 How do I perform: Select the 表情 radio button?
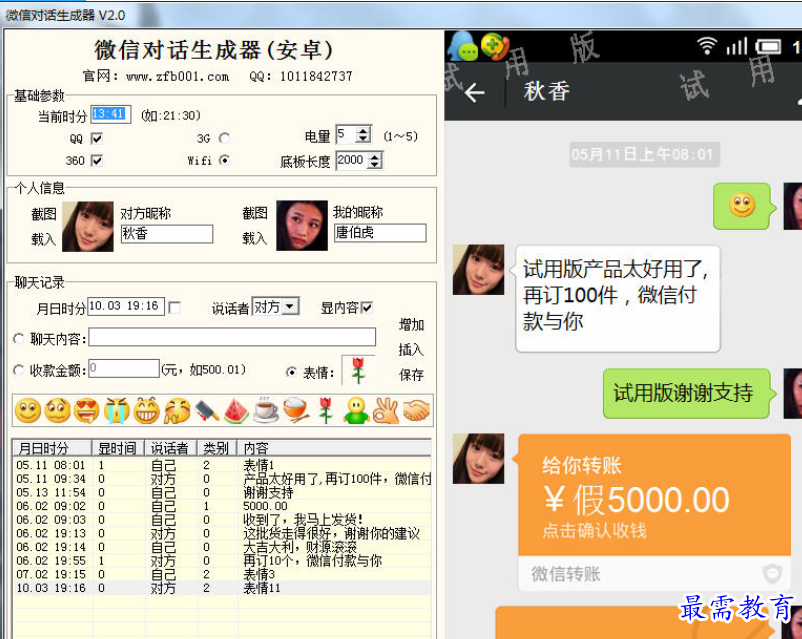tap(291, 372)
